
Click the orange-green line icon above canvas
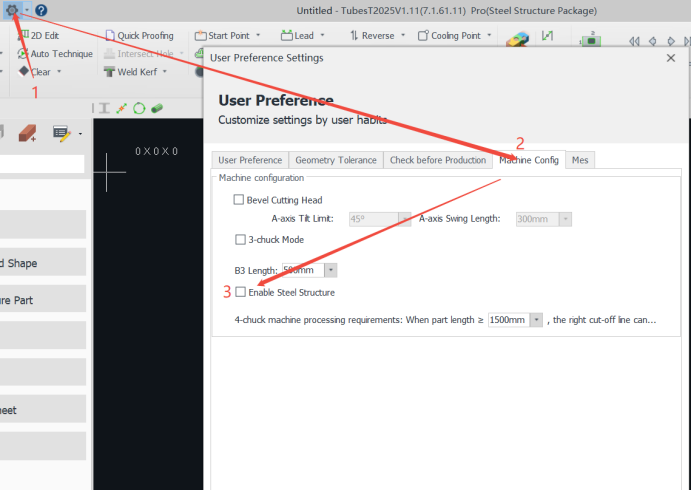[121, 108]
